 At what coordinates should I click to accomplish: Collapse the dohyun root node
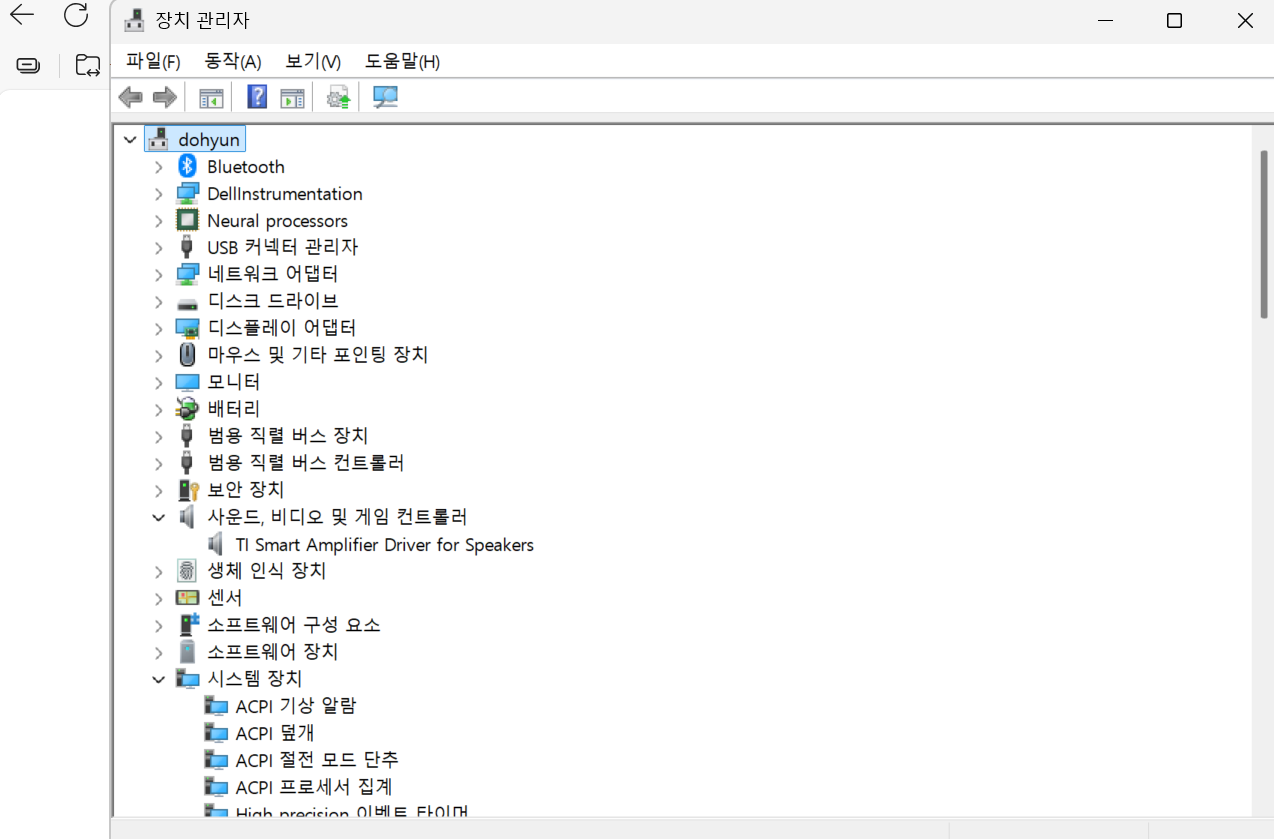[x=130, y=140]
